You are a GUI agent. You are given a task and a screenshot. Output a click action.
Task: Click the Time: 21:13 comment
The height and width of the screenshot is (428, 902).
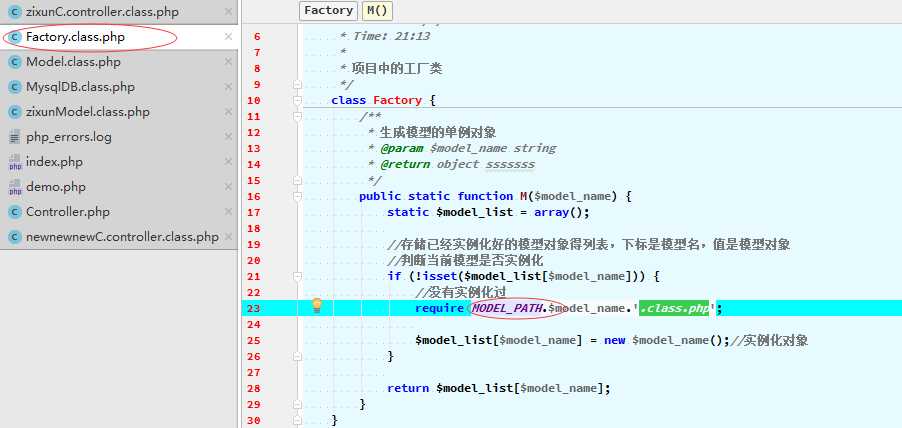tap(391, 36)
